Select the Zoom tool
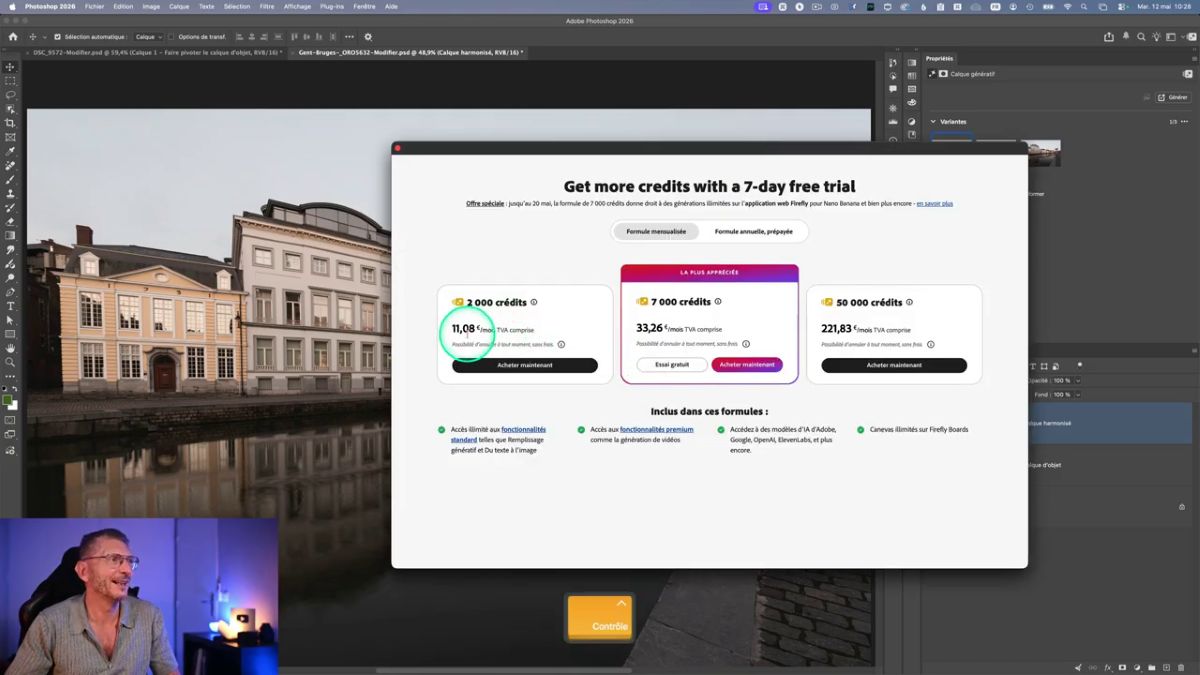Viewport: 1200px width, 675px height. 10,362
